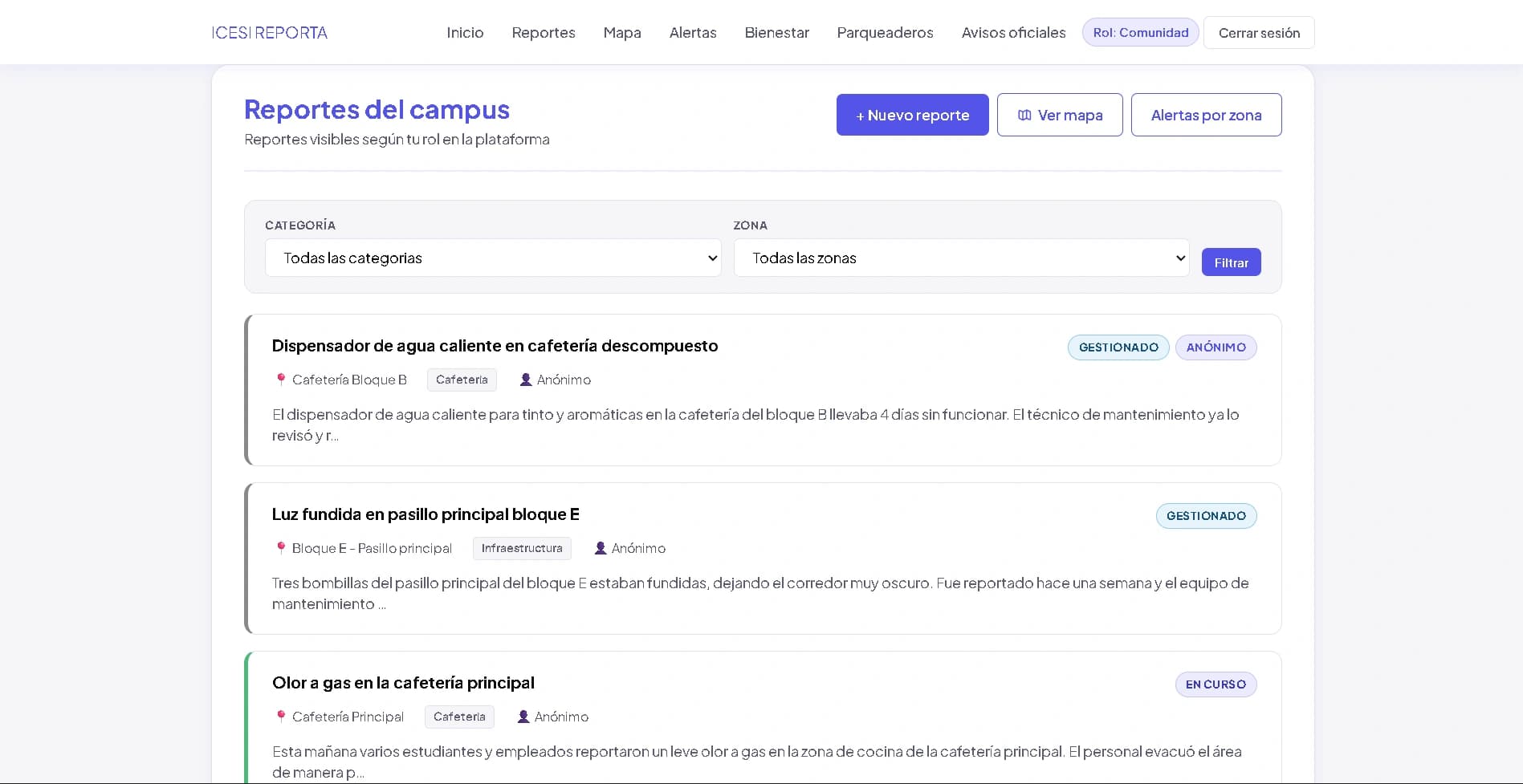Image resolution: width=1523 pixels, height=784 pixels.
Task: Open report Olor a gas en la cafetería principal
Action: coord(403,683)
